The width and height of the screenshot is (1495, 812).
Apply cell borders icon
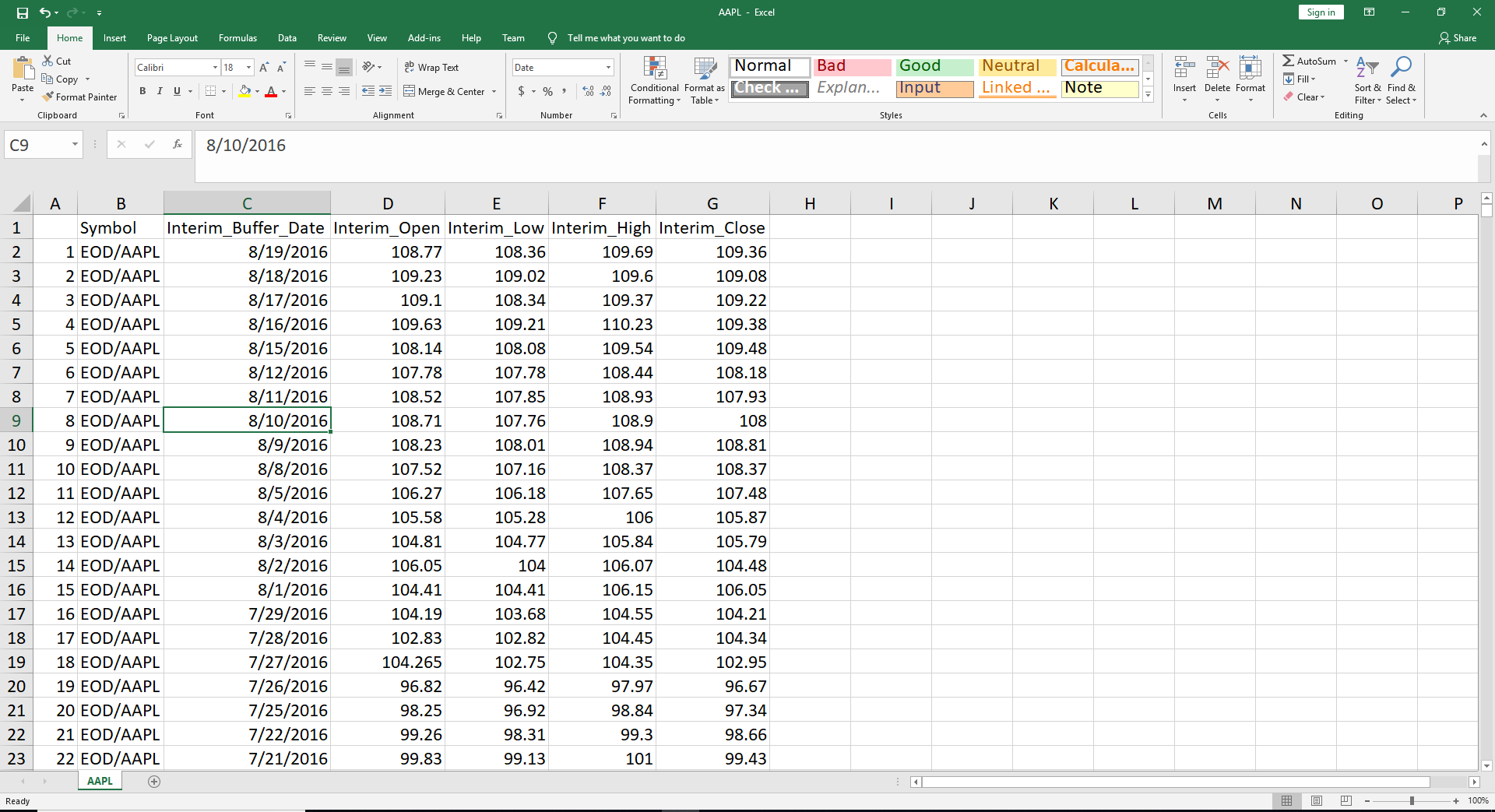210,91
